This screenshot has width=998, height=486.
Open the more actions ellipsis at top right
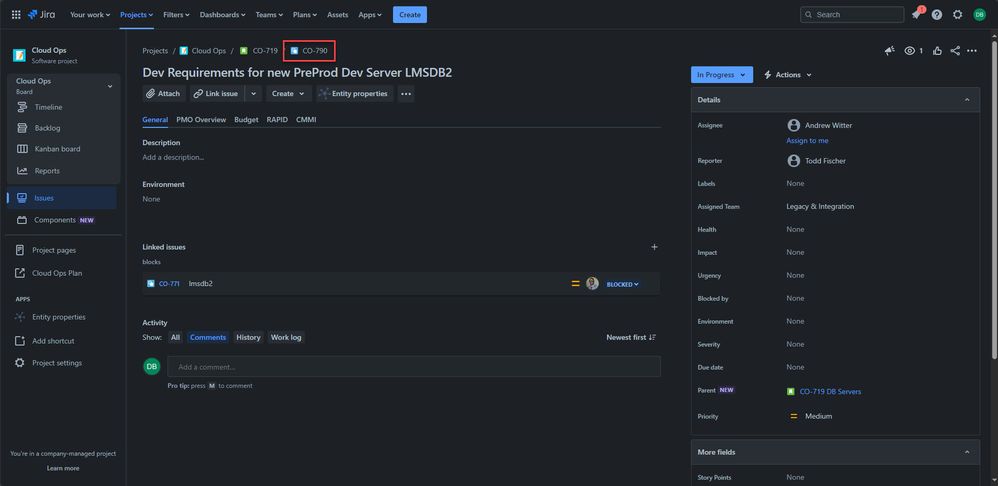(x=972, y=51)
